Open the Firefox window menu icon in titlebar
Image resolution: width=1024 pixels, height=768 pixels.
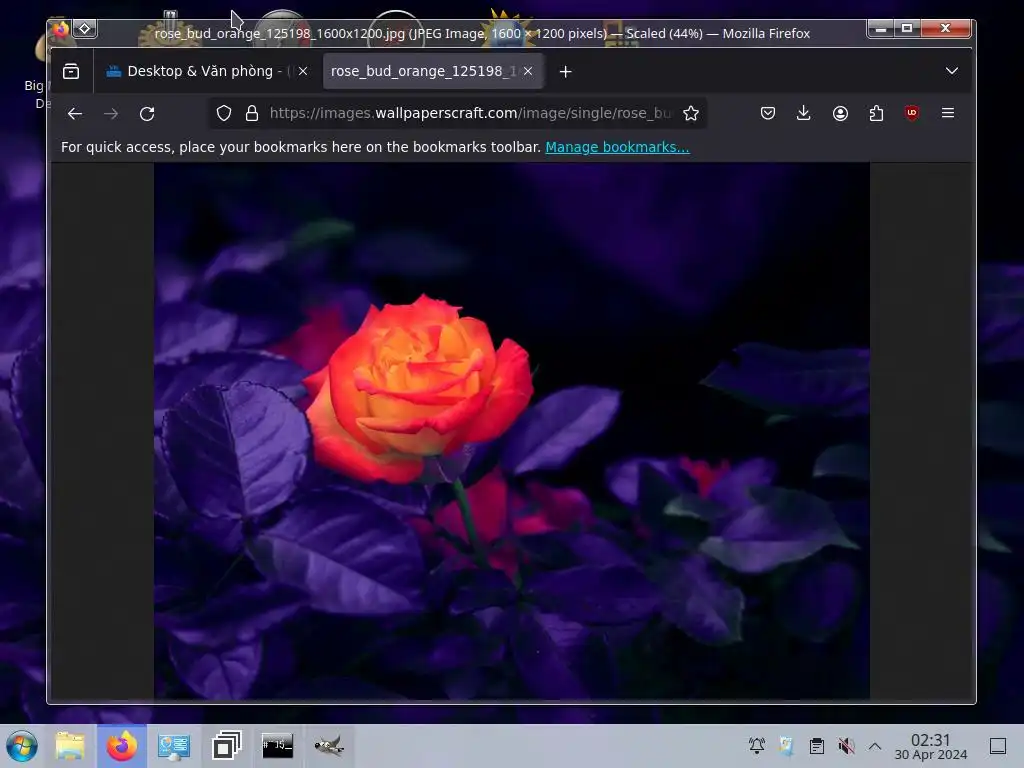coord(61,29)
